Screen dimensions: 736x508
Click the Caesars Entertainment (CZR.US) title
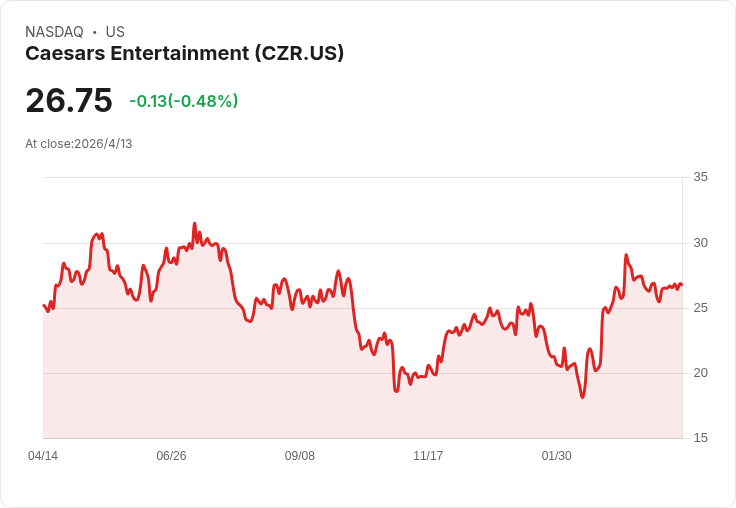pos(184,53)
